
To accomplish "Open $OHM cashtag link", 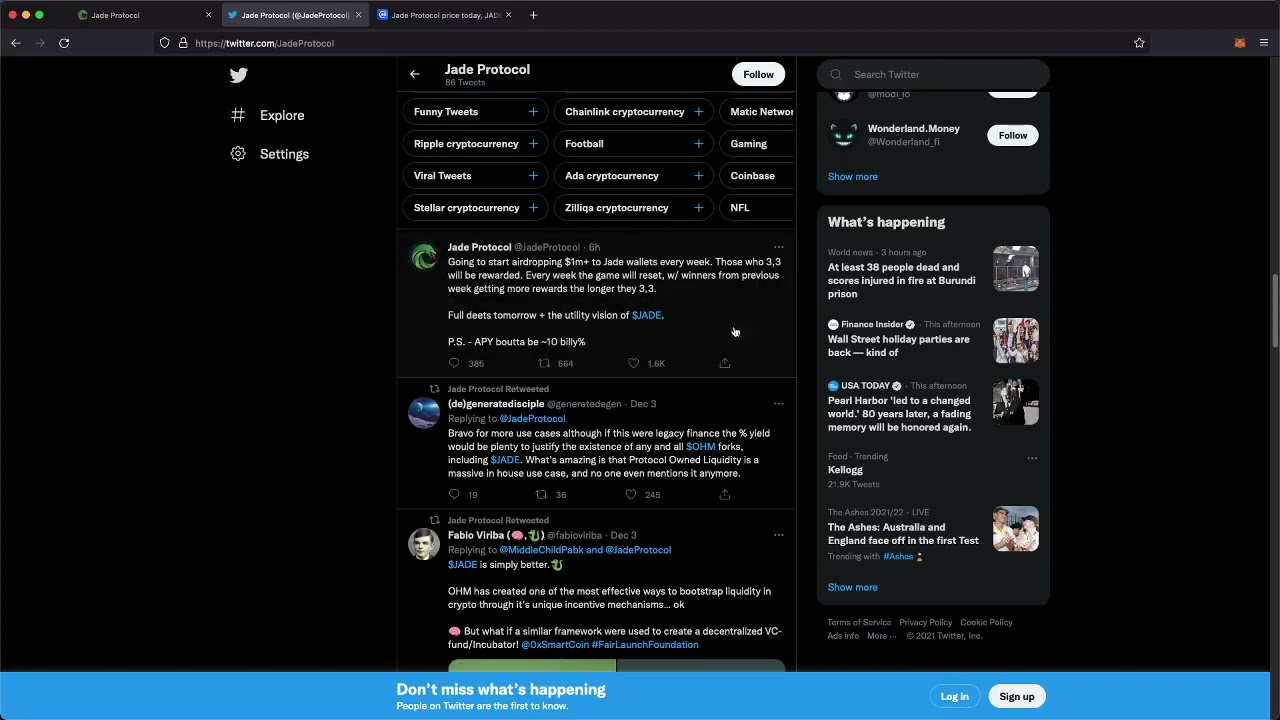I will 700,447.
